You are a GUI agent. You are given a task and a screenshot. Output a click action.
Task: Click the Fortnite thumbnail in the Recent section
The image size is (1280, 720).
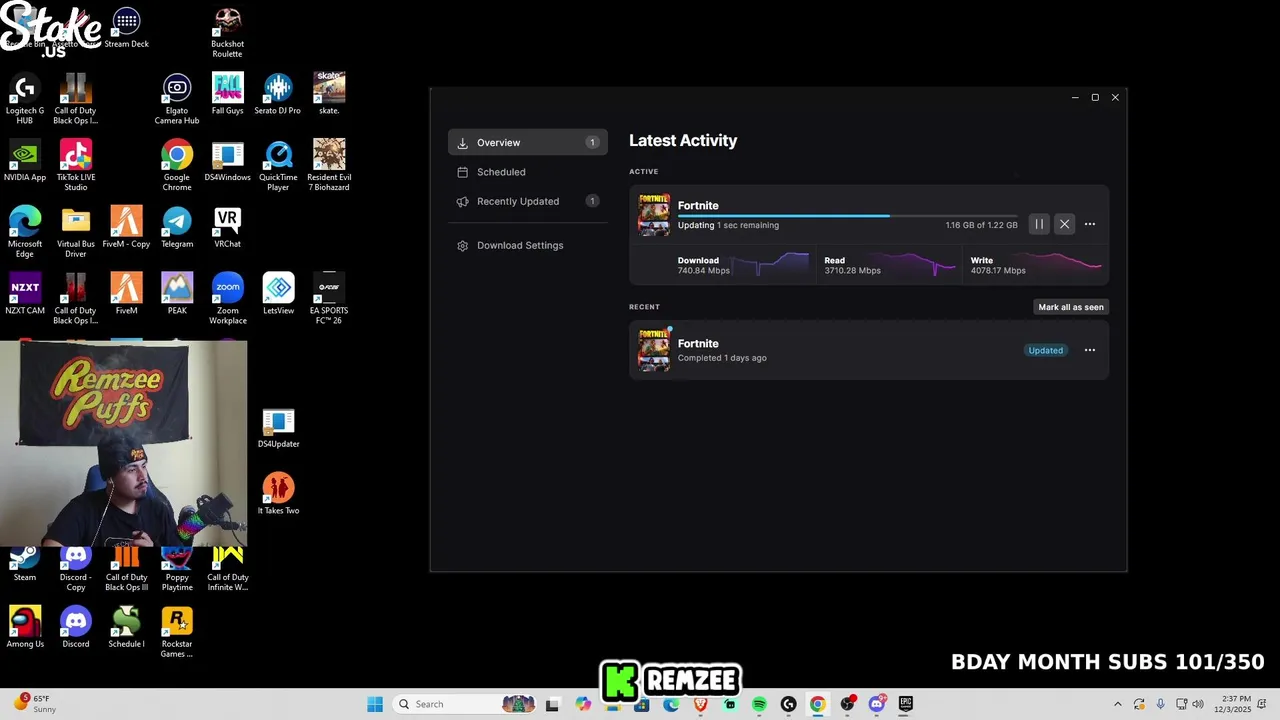point(654,350)
